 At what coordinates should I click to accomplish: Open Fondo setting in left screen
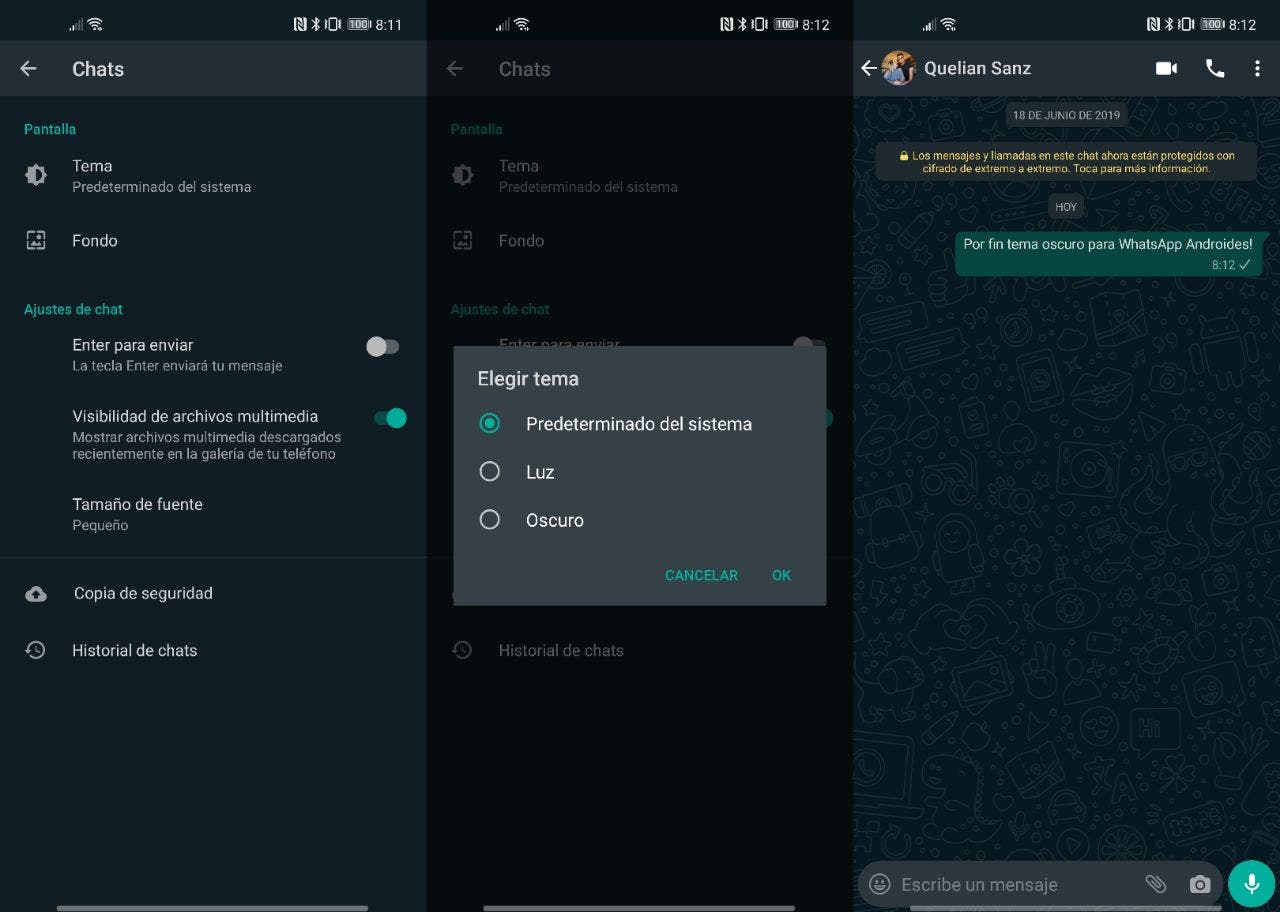(213, 240)
